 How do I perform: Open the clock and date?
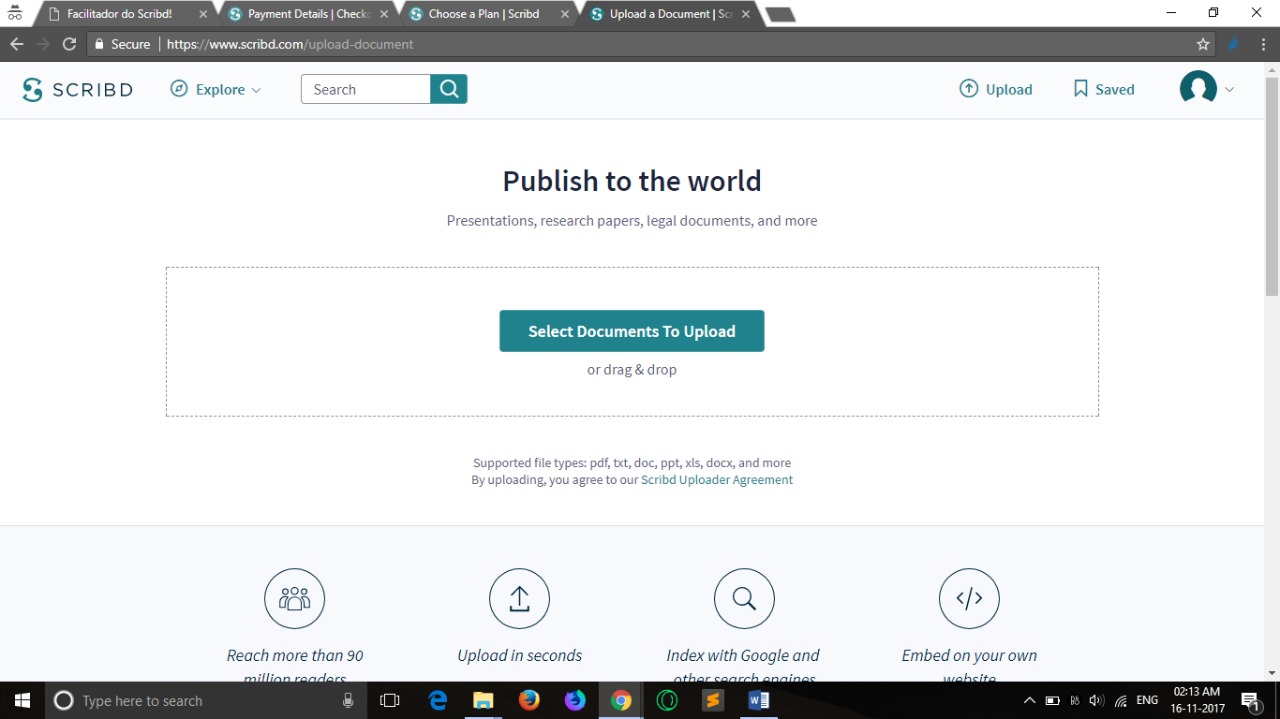pyautogui.click(x=1197, y=700)
